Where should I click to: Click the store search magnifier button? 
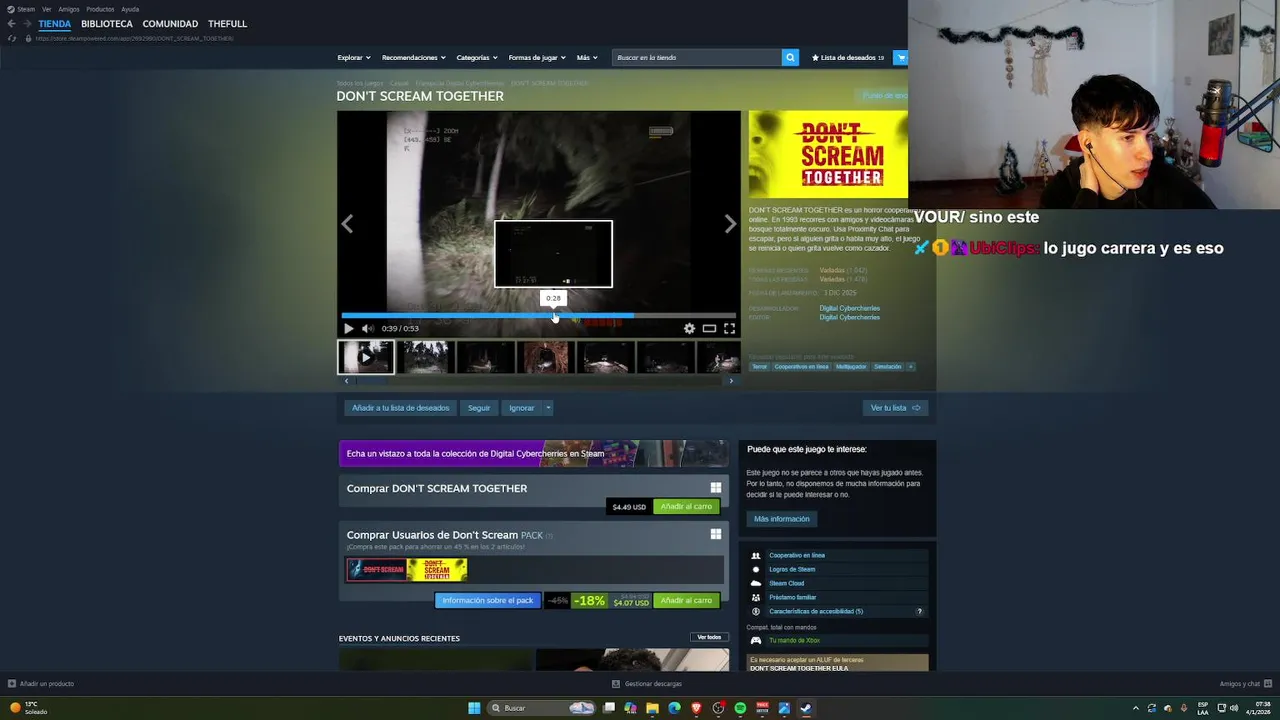click(x=790, y=57)
